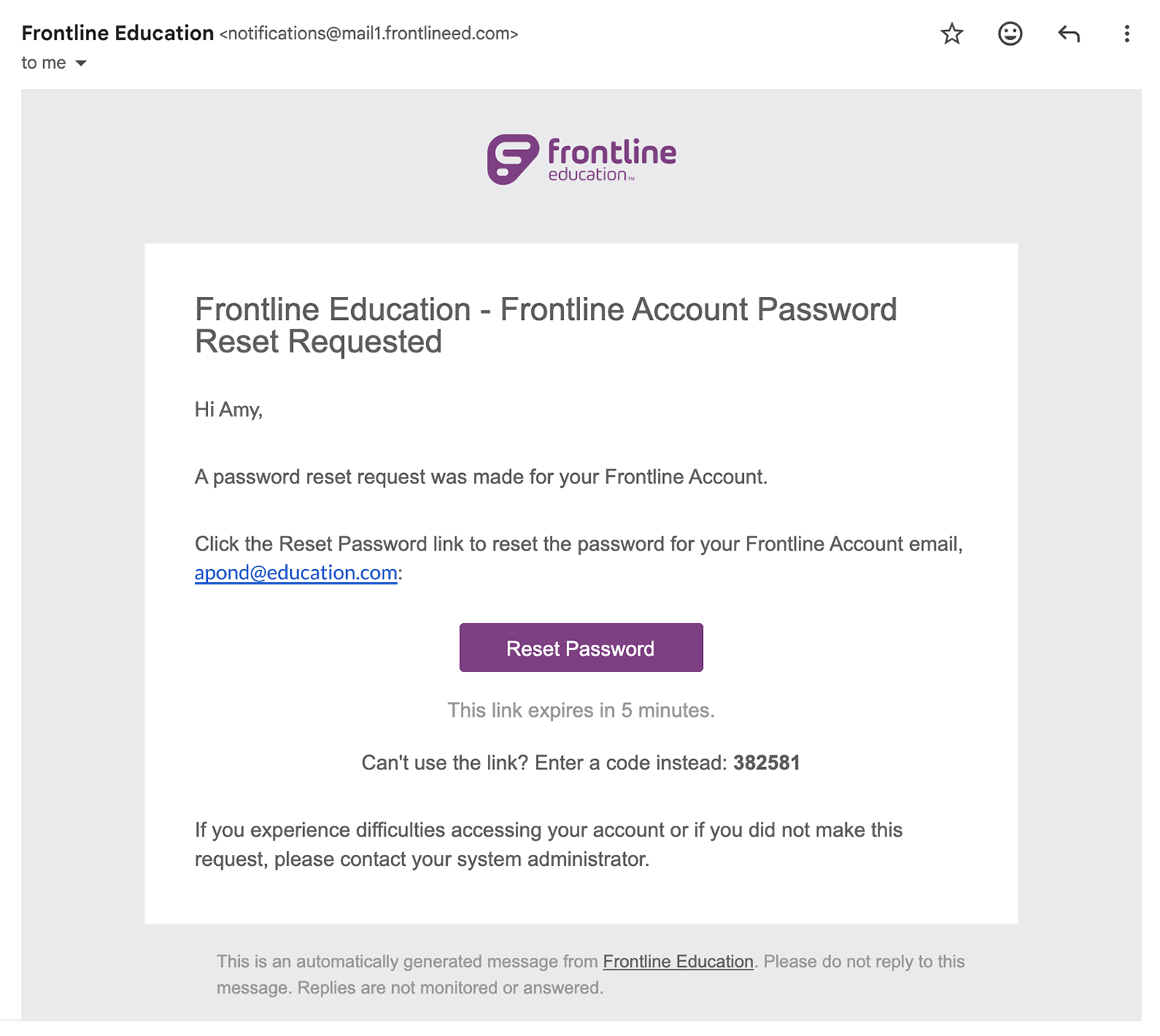The width and height of the screenshot is (1160, 1036).
Task: Open the apond@education.com email link
Action: (x=295, y=573)
